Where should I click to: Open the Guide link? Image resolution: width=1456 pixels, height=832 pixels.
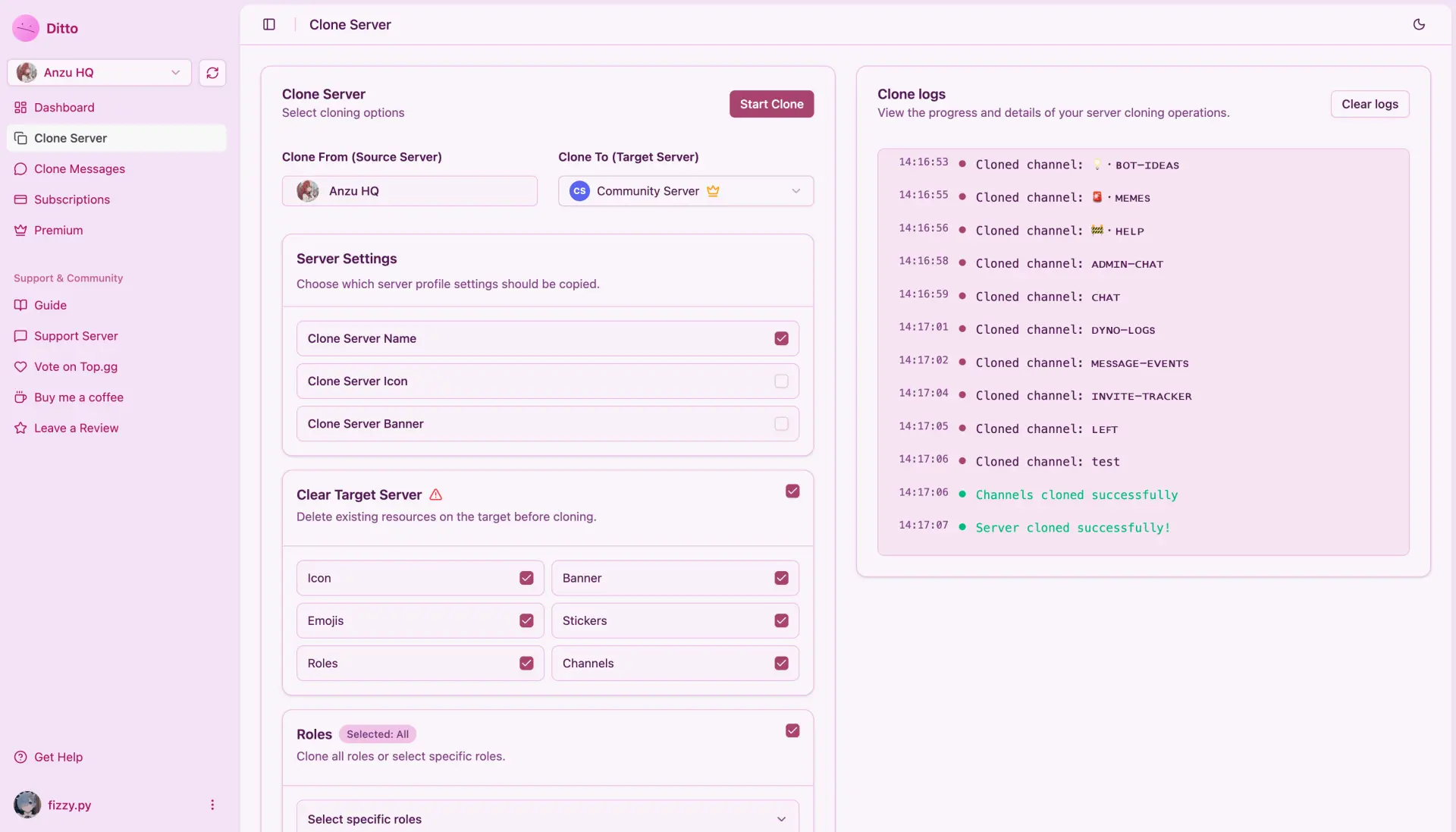117,305
